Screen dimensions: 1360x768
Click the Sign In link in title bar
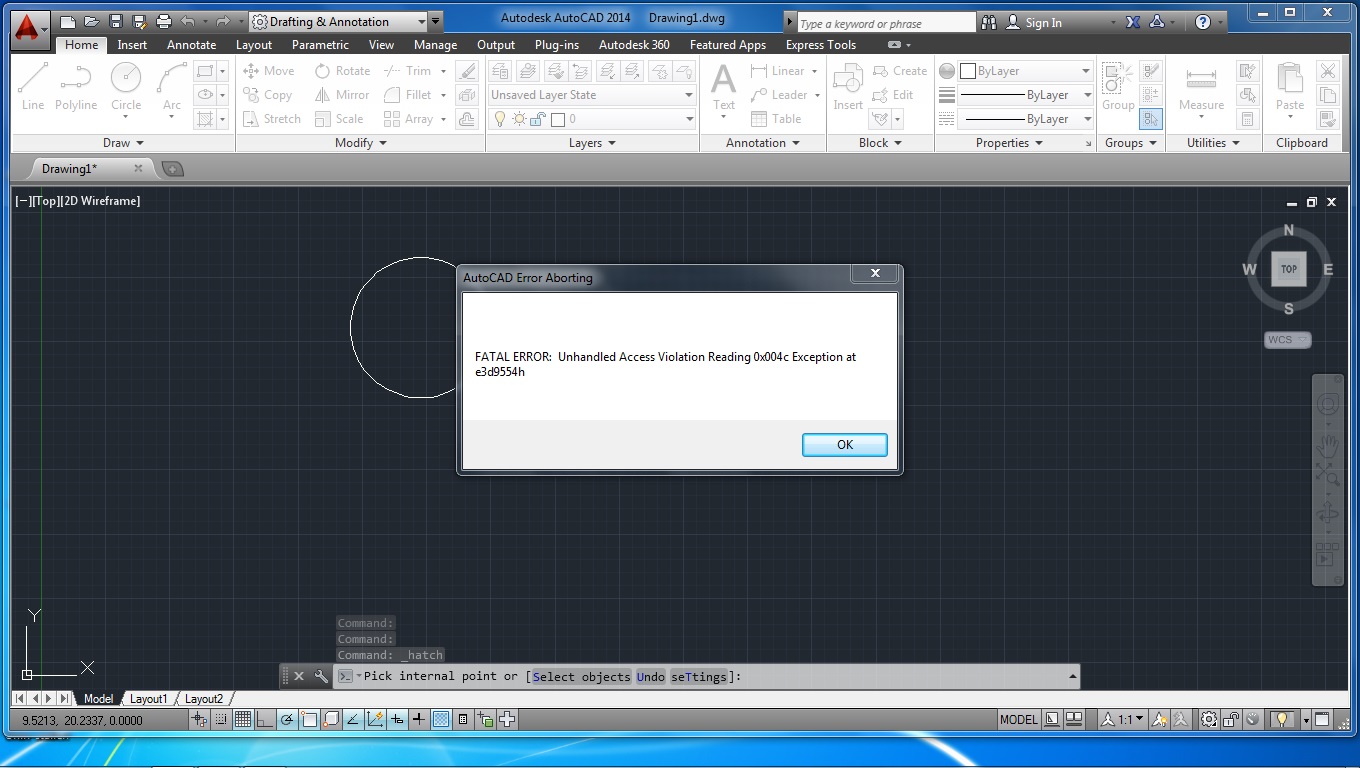click(x=1034, y=22)
